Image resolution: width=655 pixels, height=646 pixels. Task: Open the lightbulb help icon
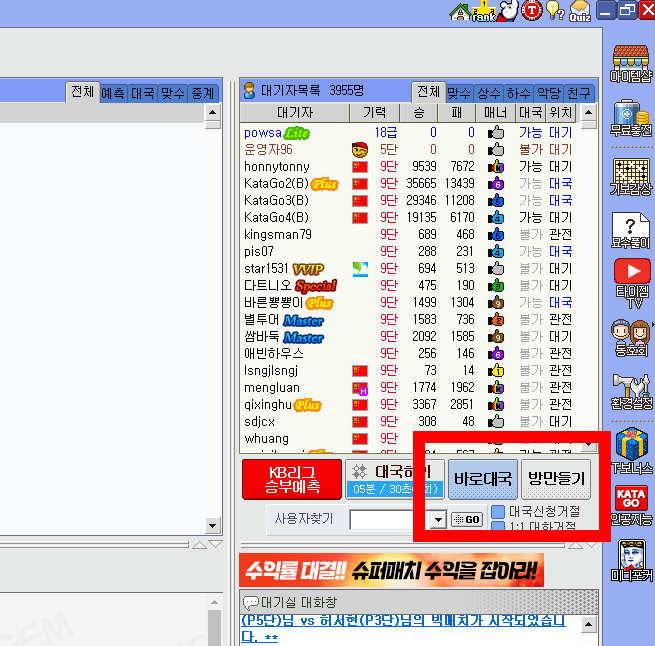pos(555,11)
